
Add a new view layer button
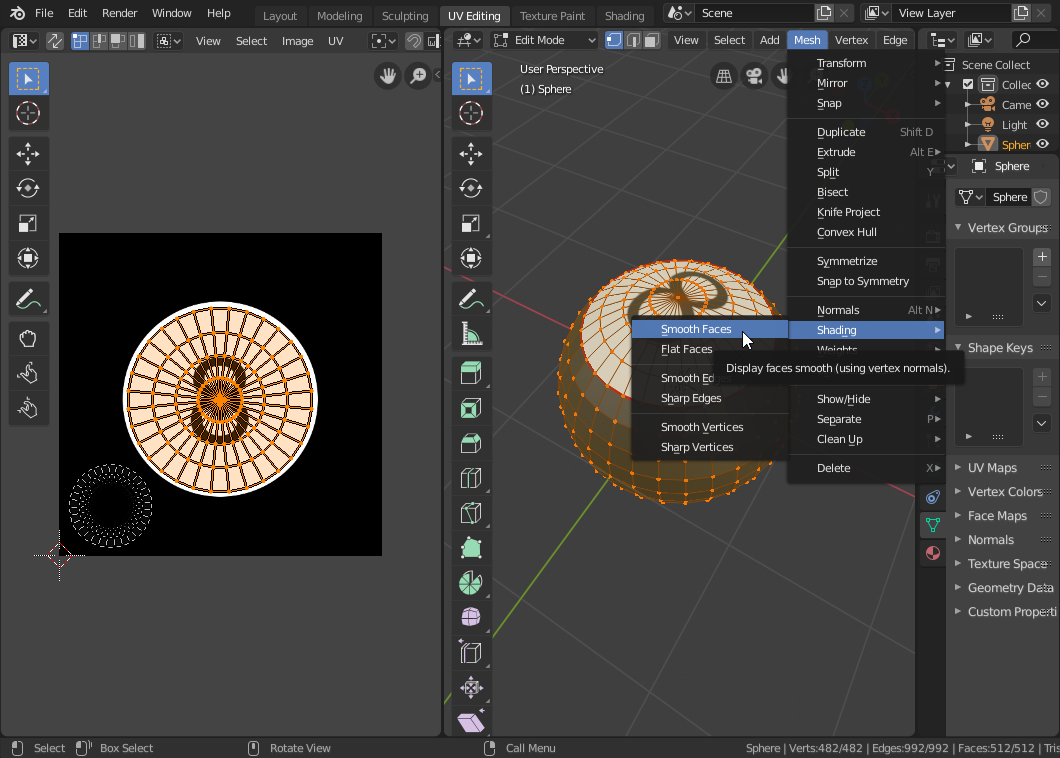[x=1021, y=13]
